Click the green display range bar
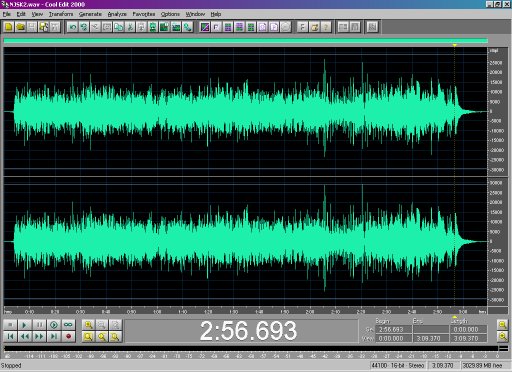 [x=246, y=41]
